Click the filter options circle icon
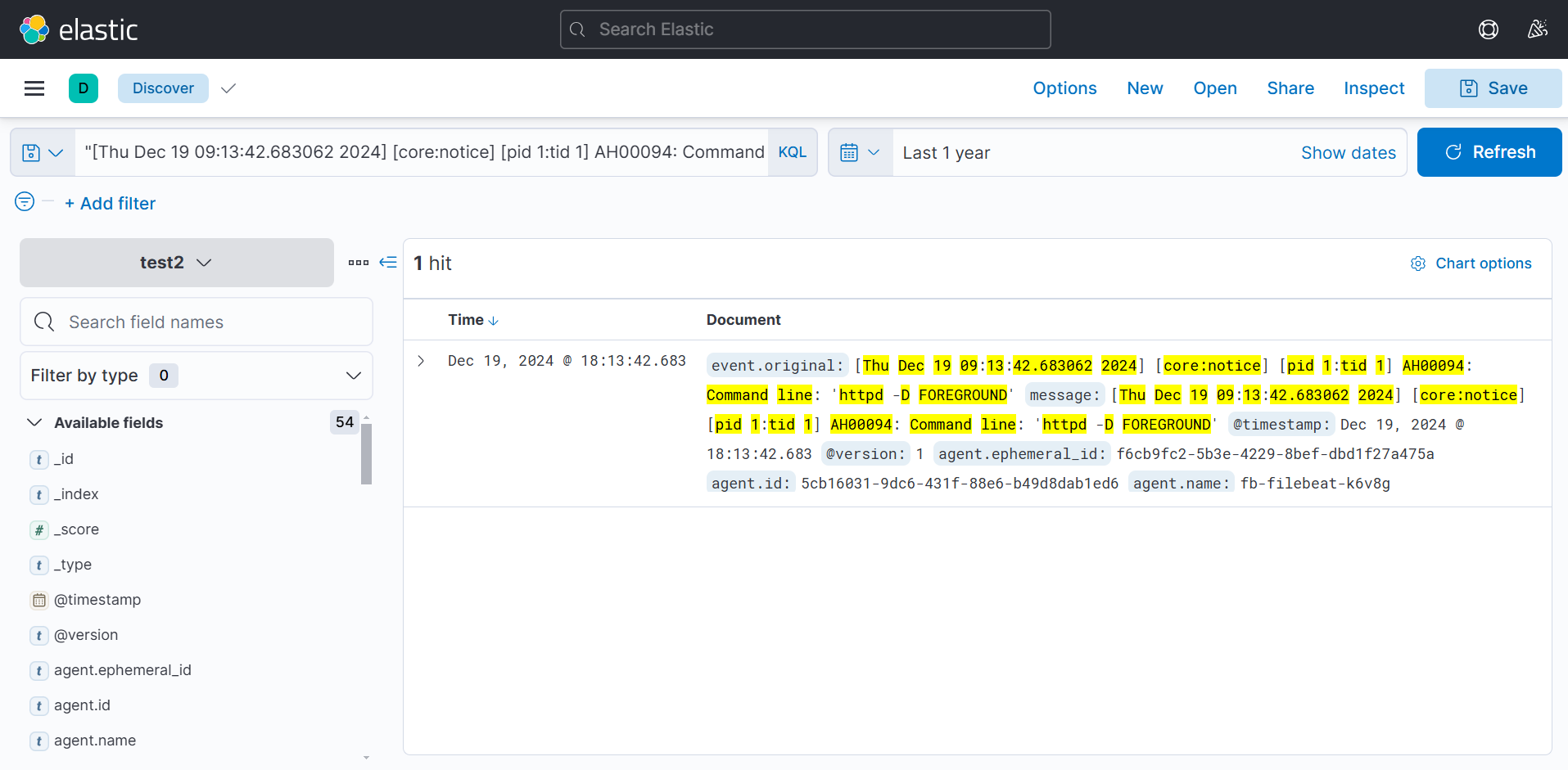The width and height of the screenshot is (1568, 770). [x=25, y=201]
